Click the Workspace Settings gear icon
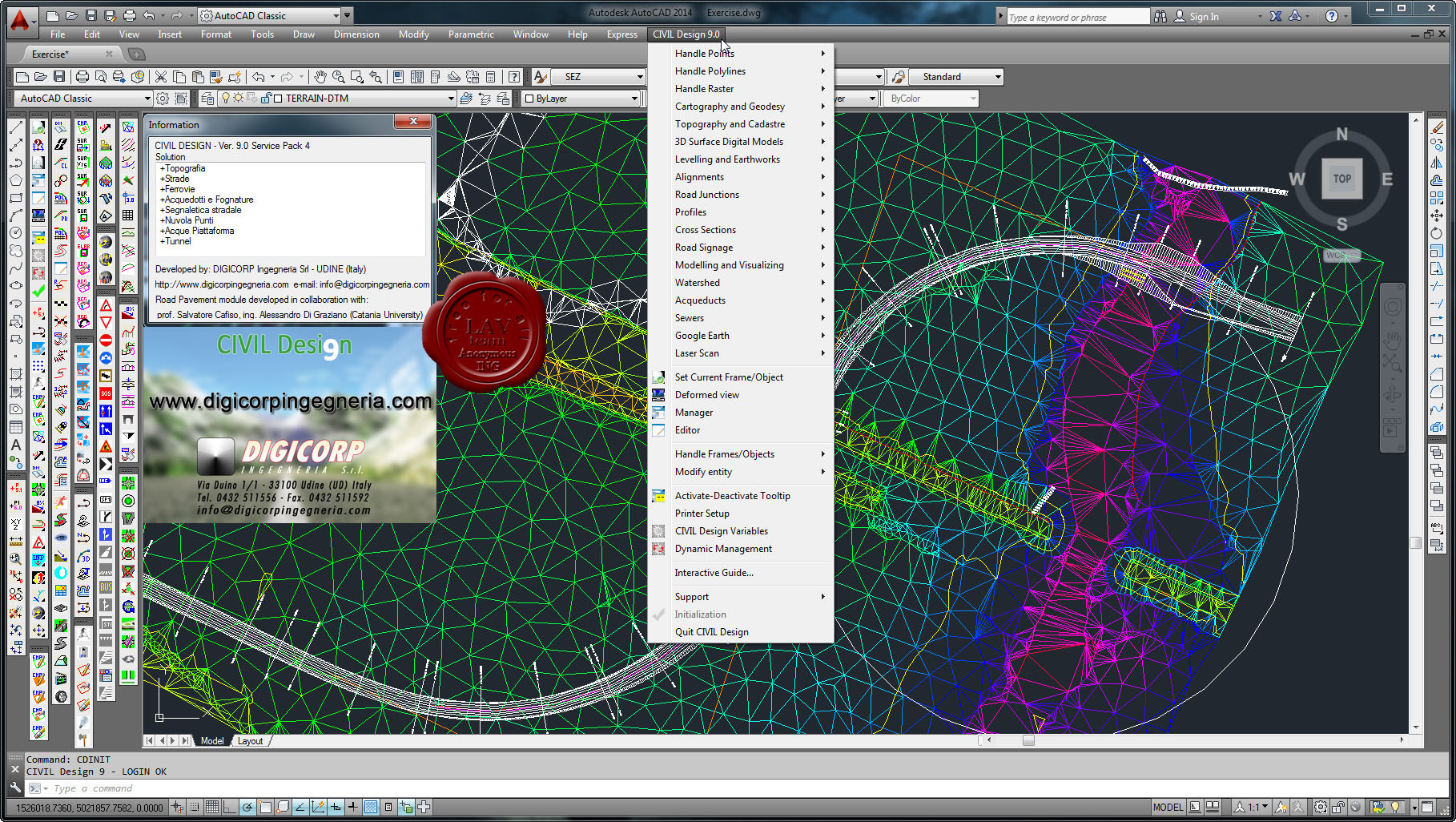1456x822 pixels. [x=163, y=99]
